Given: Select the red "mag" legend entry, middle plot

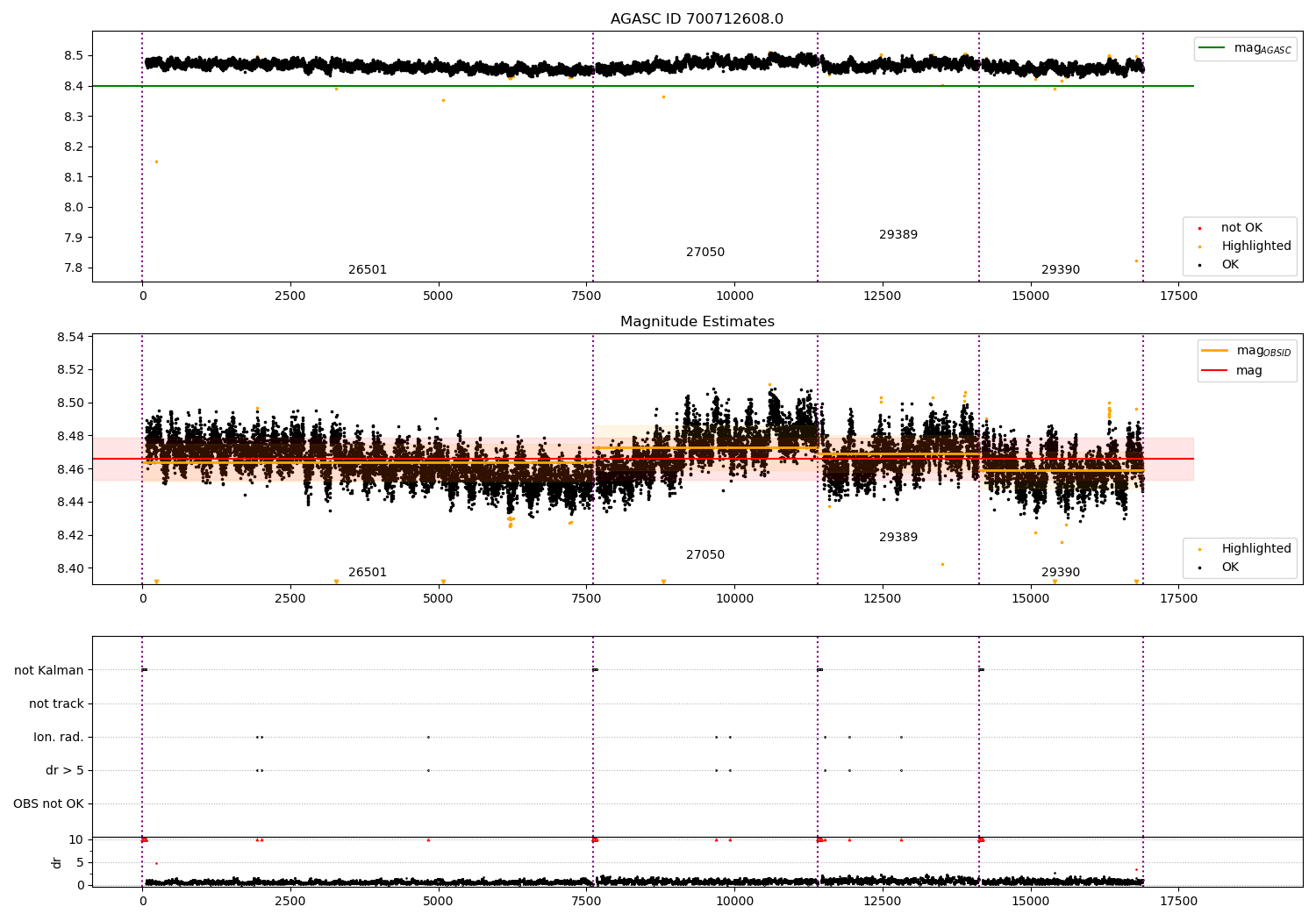Looking at the screenshot, I should (x=1232, y=371).
